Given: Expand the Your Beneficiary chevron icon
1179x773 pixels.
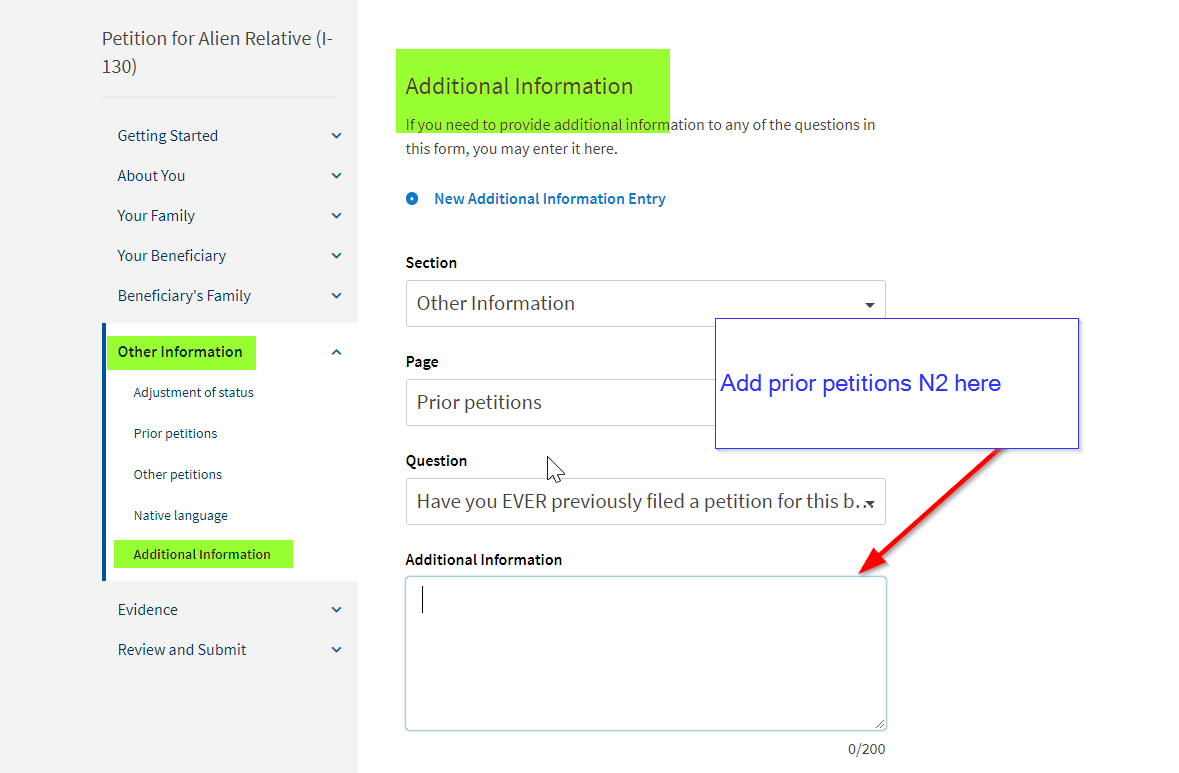Looking at the screenshot, I should (x=336, y=256).
